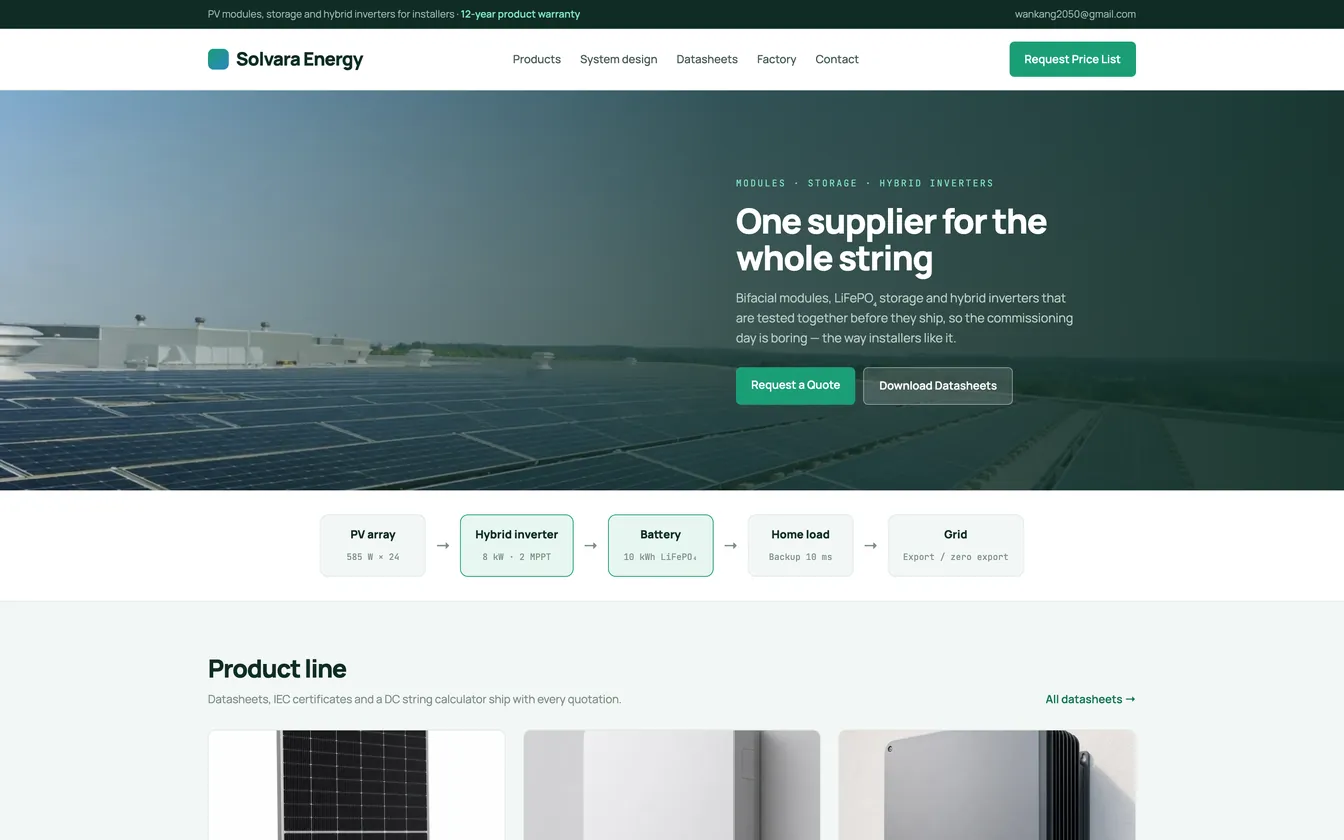Select the Hybrid inverter flow card
Screen dimensions: 1344x840
coord(517,545)
